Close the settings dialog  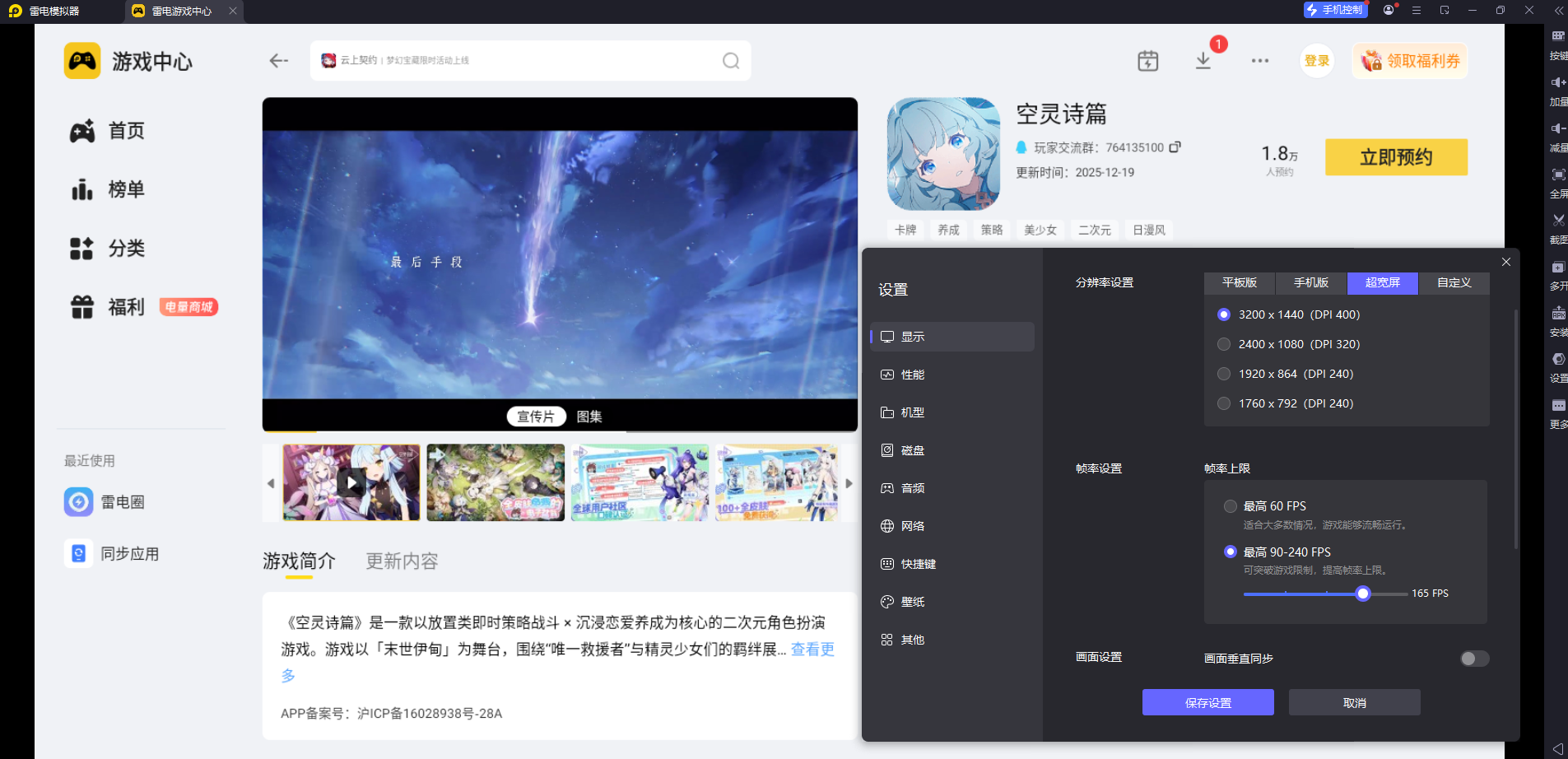tap(1506, 262)
